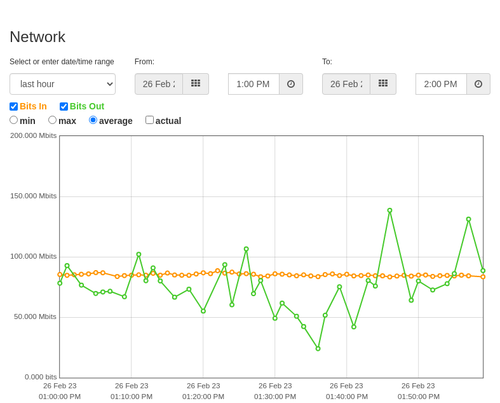Select the average radio button
This screenshot has height=403, width=500.
(93, 120)
